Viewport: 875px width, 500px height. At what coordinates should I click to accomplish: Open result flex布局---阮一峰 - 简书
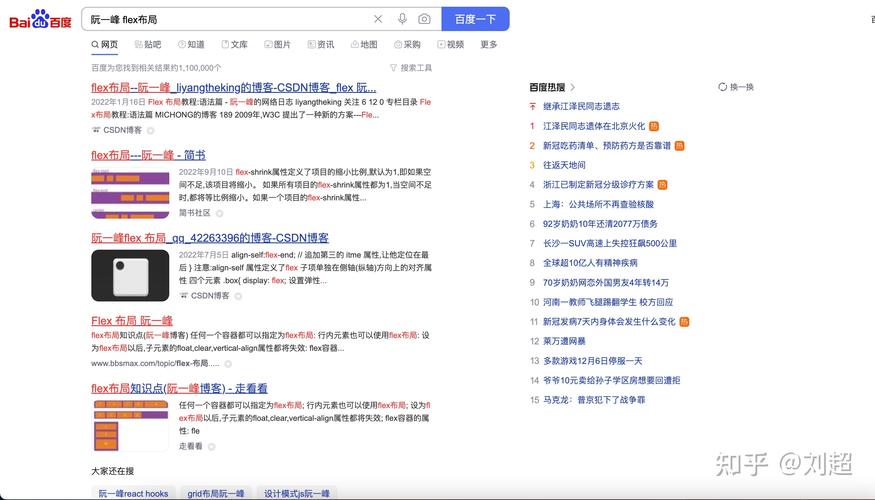click(x=148, y=155)
